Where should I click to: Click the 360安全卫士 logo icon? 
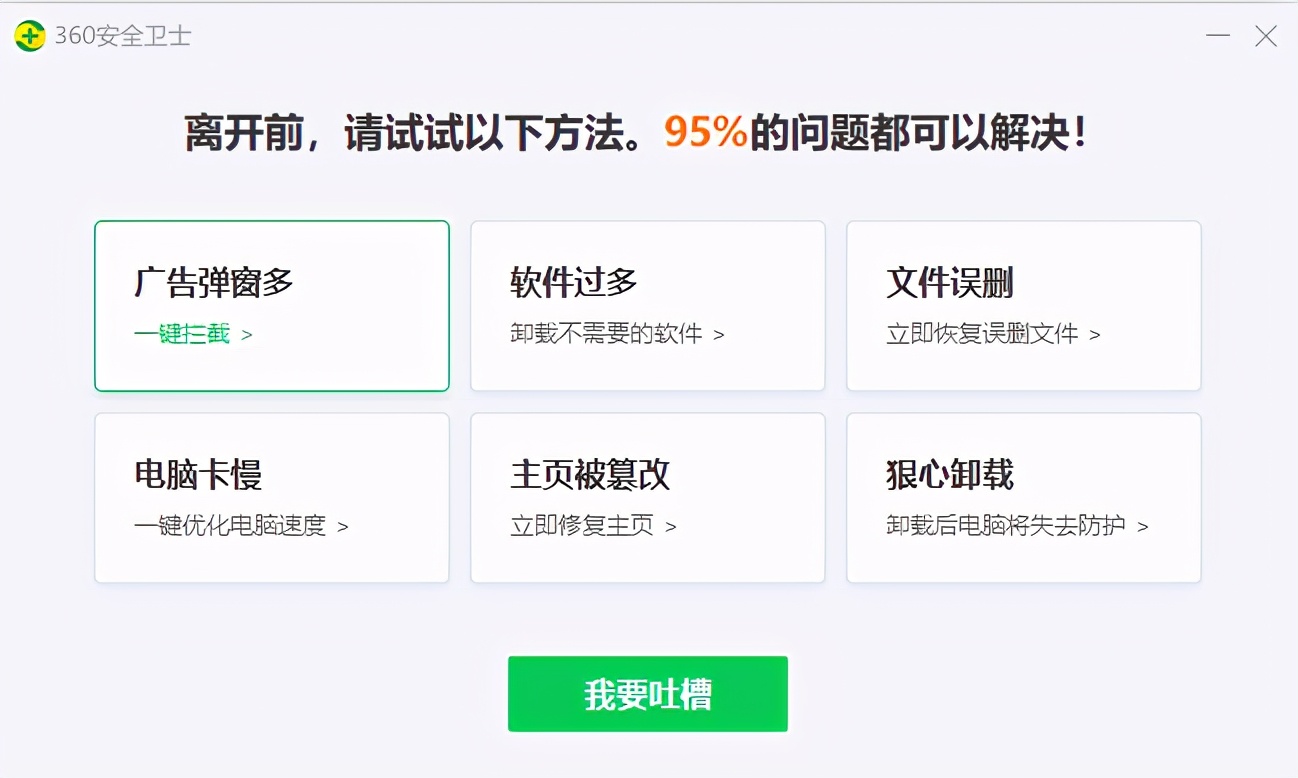30,35
